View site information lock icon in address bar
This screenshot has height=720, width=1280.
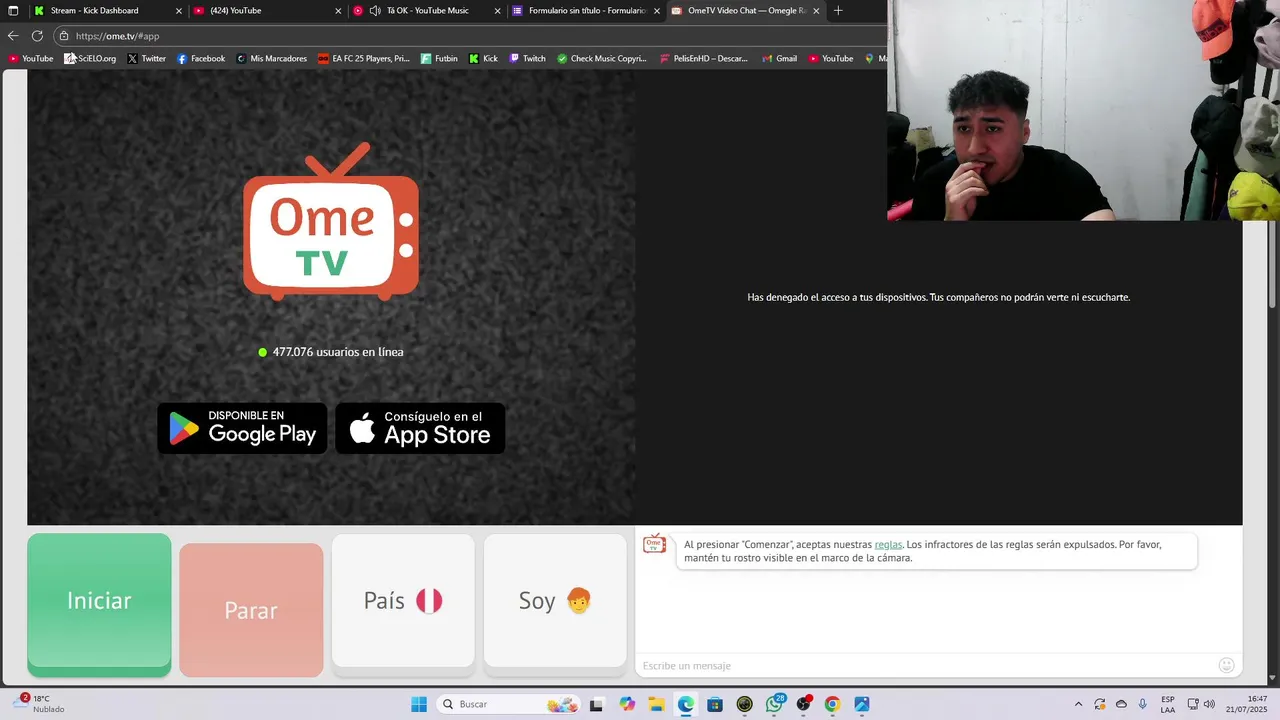(x=64, y=36)
